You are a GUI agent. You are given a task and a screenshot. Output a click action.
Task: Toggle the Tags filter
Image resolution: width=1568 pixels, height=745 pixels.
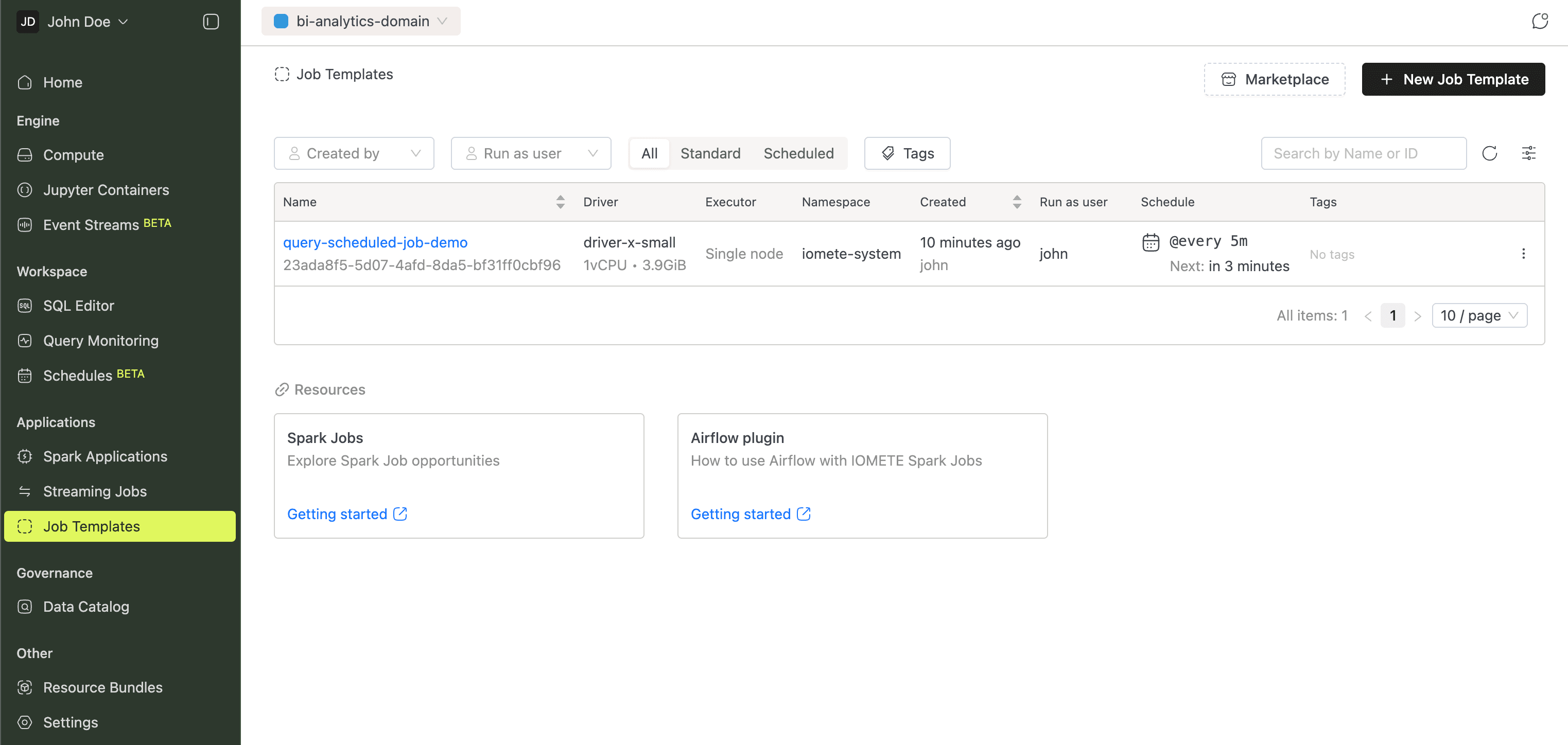click(x=907, y=153)
